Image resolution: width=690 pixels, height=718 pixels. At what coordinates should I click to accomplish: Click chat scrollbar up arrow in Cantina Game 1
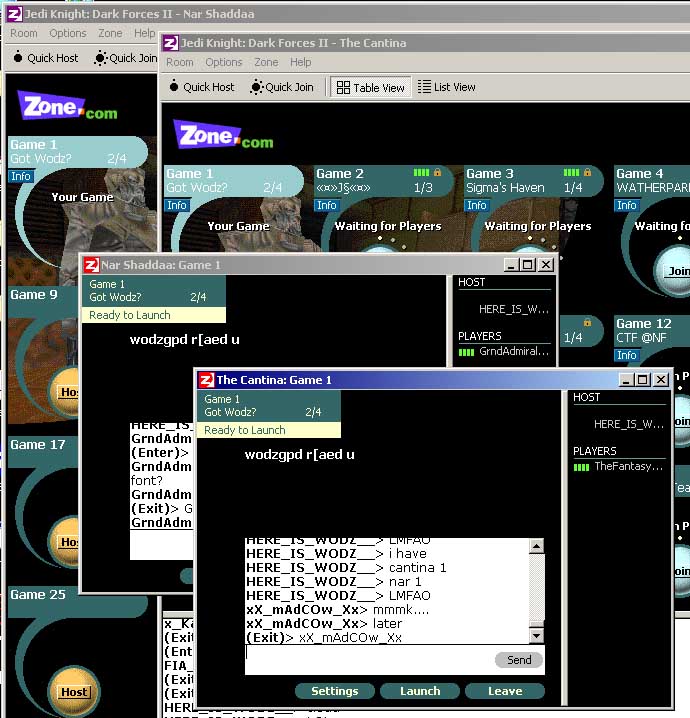536,546
